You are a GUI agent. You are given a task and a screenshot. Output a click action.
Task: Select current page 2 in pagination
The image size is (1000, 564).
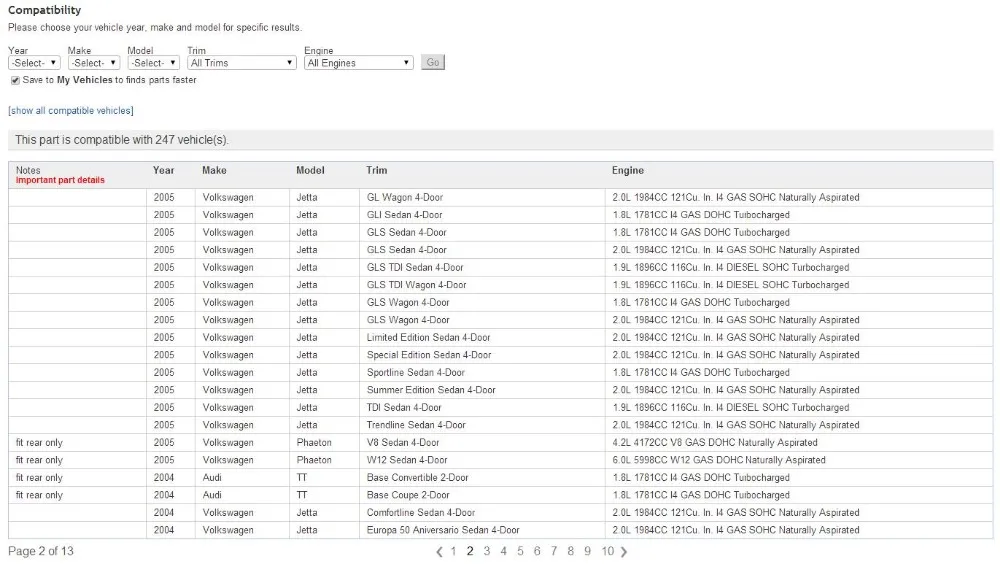470,551
